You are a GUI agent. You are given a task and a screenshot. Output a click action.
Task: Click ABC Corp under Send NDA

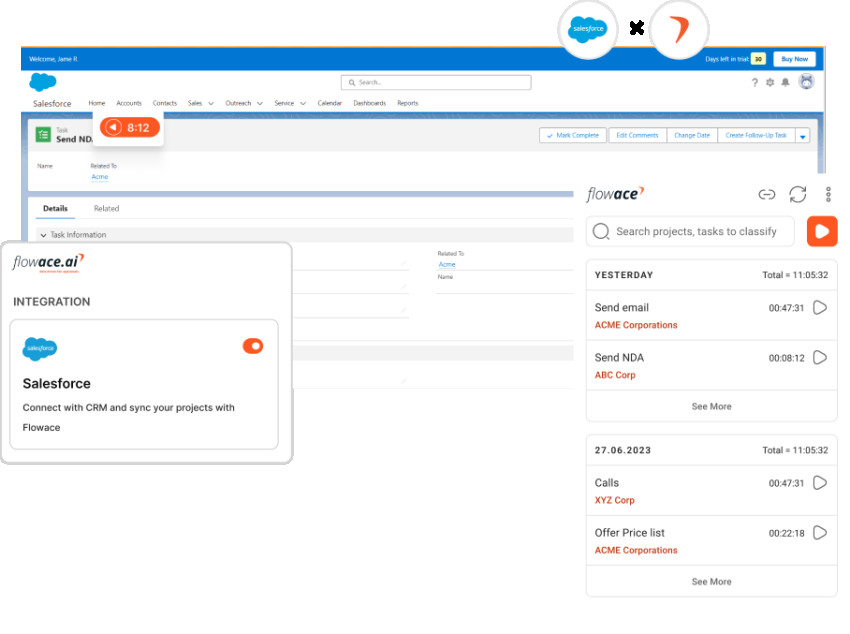615,375
